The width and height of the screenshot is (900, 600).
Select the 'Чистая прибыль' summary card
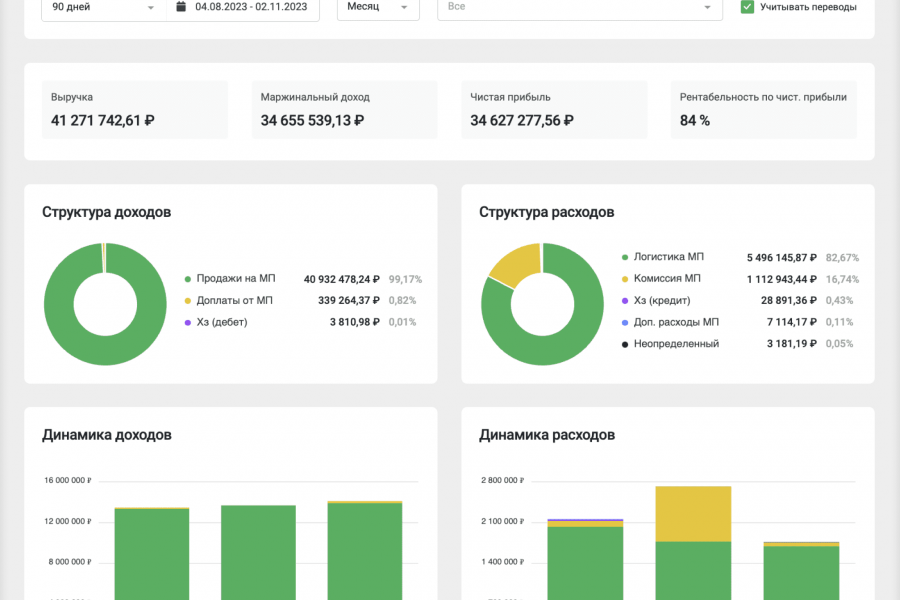[x=554, y=110]
